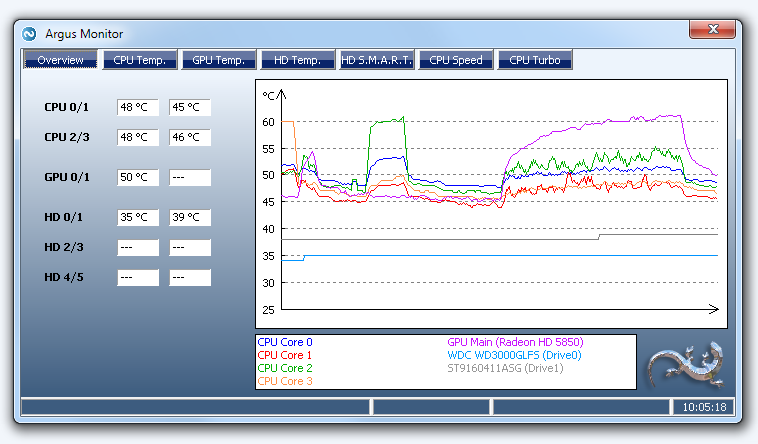Screen dimensions: 758x444
Task: Click the 46 °C field in CPU 2/3 row
Action: (x=190, y=137)
